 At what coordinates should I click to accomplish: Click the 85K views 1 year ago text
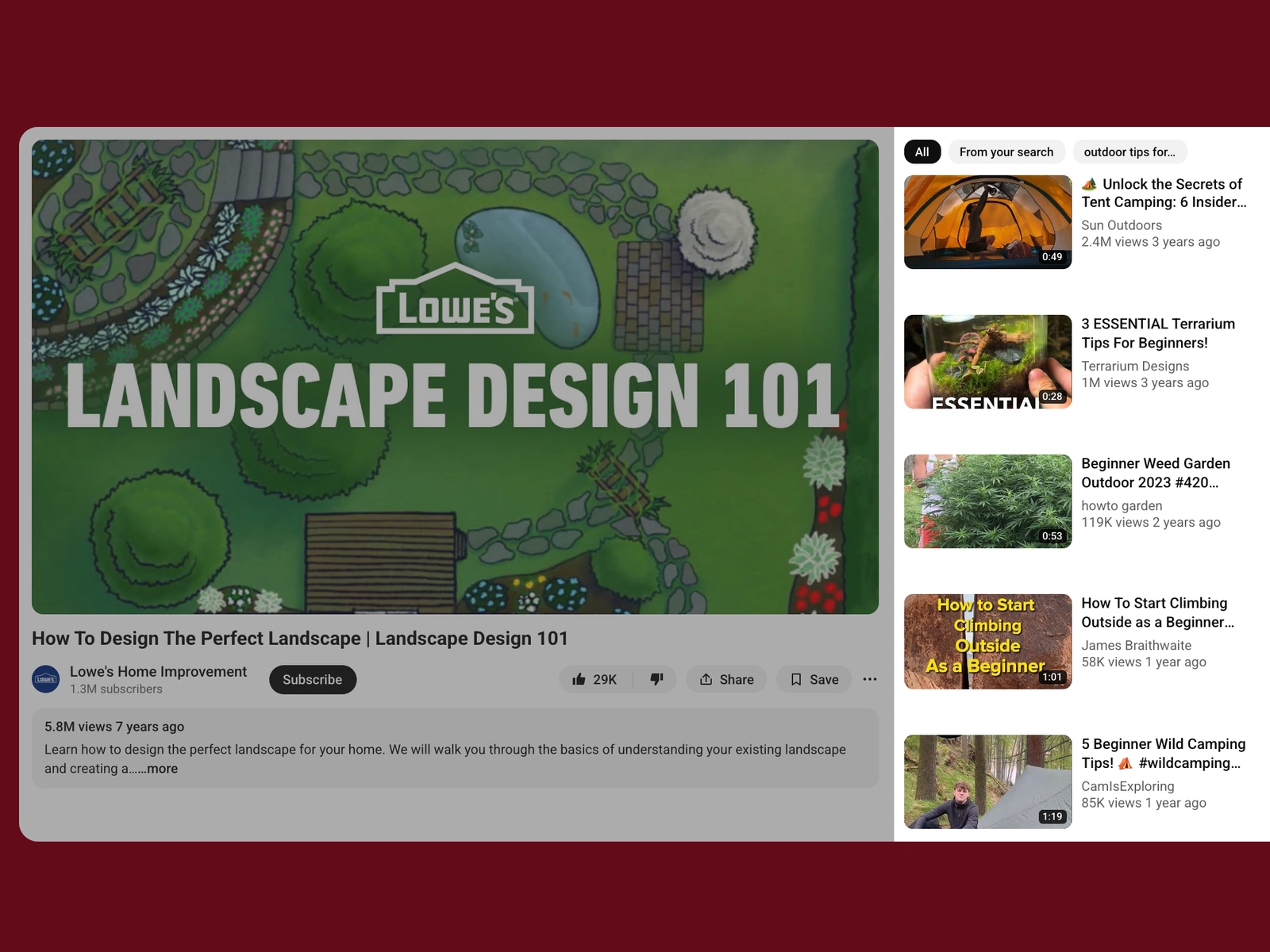tap(1144, 803)
